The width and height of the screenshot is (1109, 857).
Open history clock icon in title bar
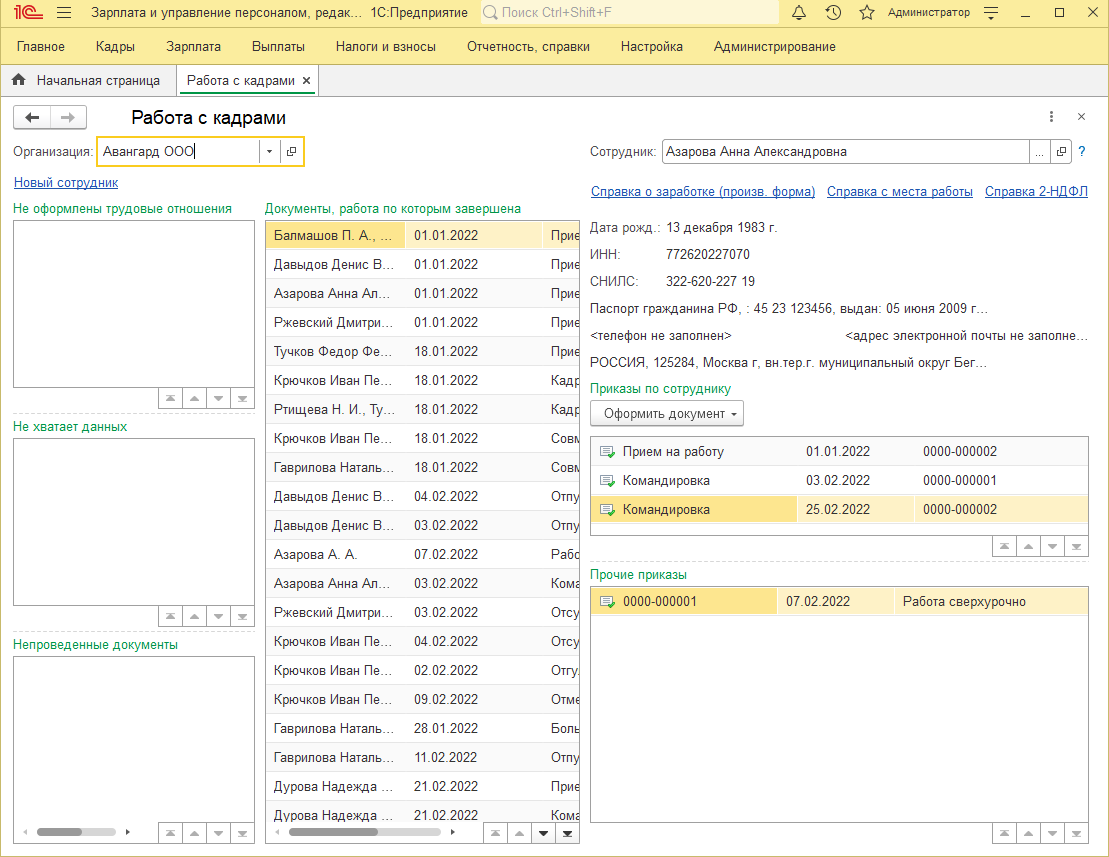[833, 13]
